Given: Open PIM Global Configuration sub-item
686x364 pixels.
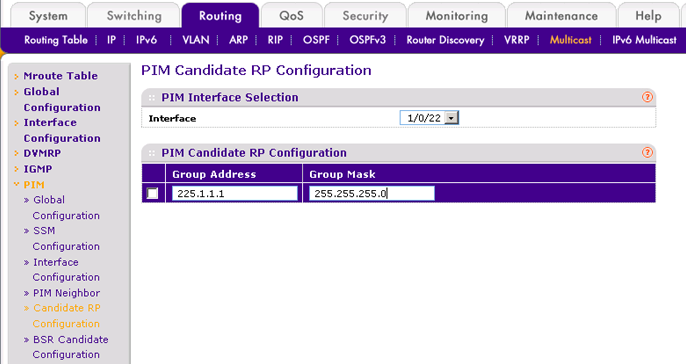Looking at the screenshot, I should (x=66, y=208).
